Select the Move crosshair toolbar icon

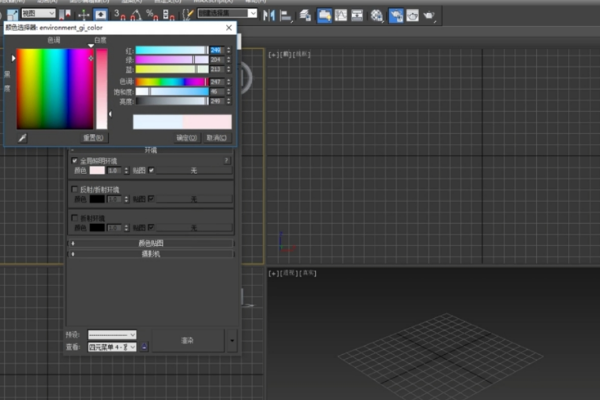click(x=83, y=15)
